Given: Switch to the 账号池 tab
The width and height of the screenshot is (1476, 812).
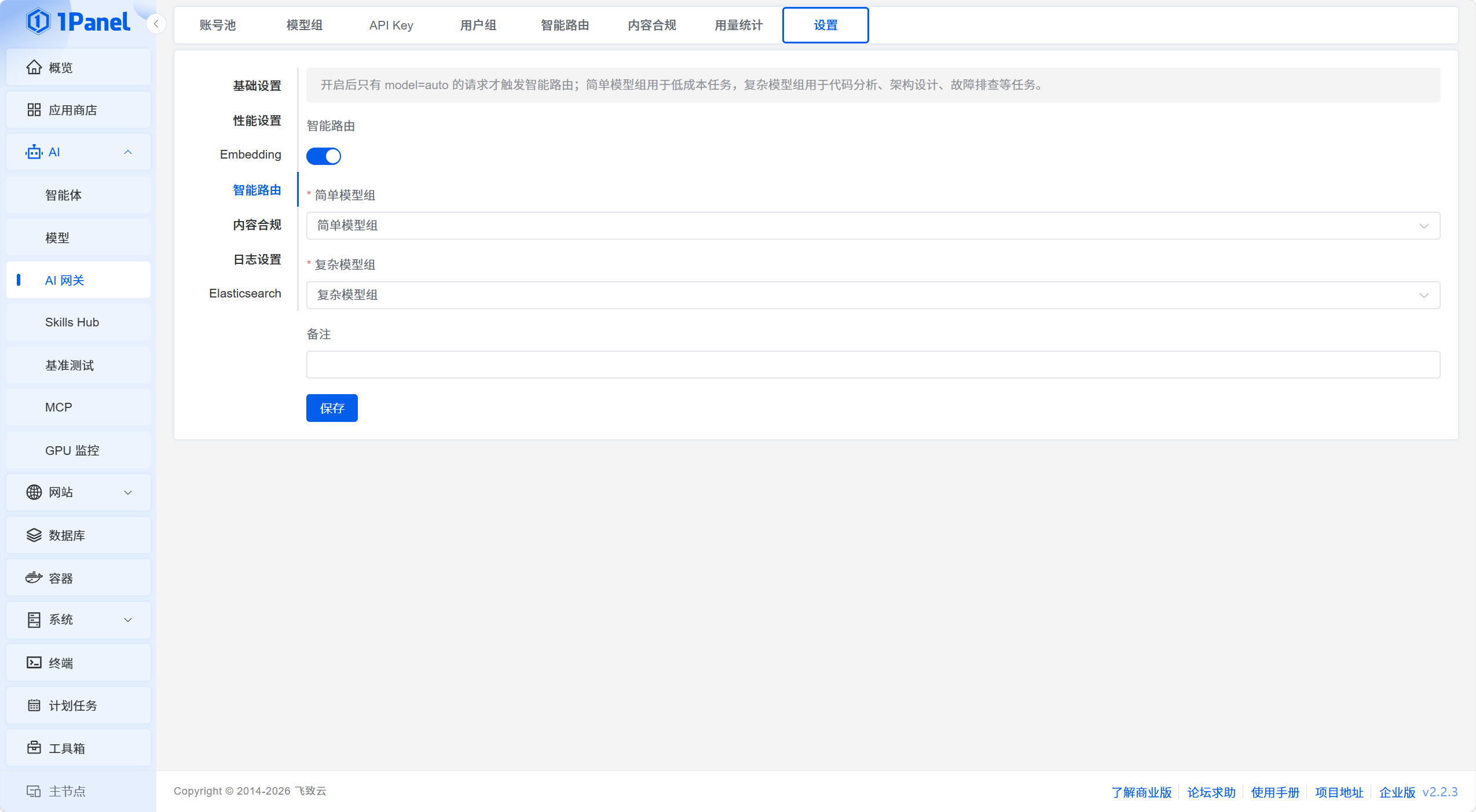Looking at the screenshot, I should tap(218, 25).
